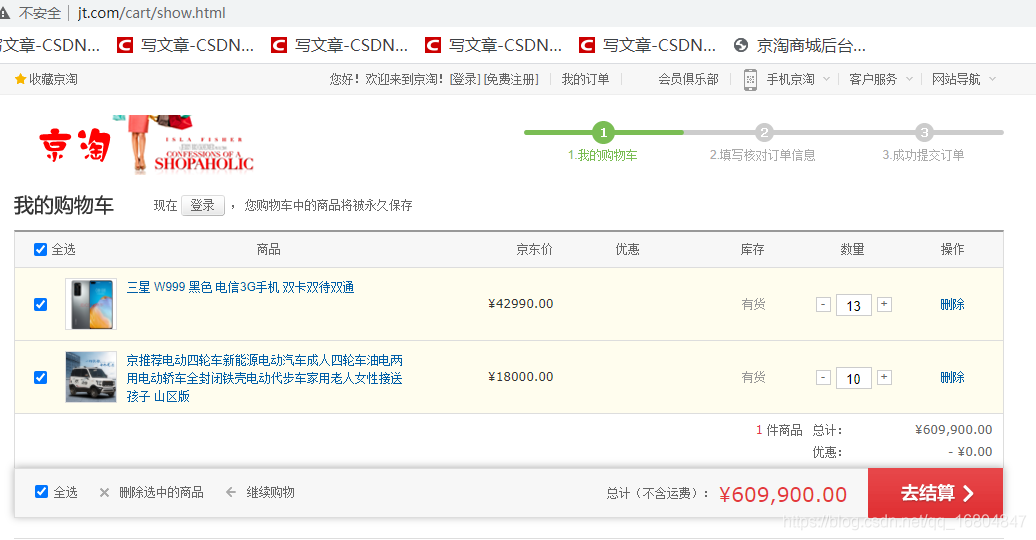Click the 2.填写核对订单信息 step label
This screenshot has height=540, width=1036.
(x=762, y=155)
